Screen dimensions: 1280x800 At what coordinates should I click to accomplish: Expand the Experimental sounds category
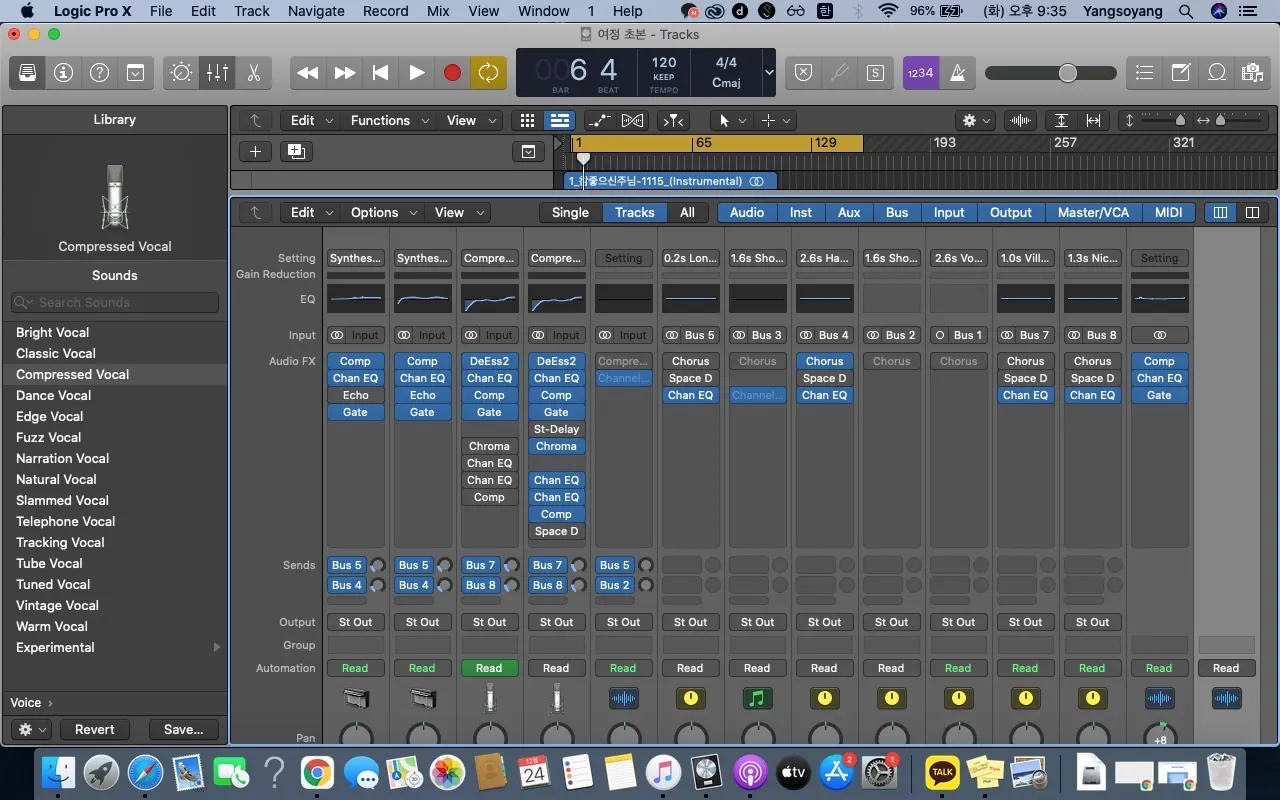click(x=216, y=647)
